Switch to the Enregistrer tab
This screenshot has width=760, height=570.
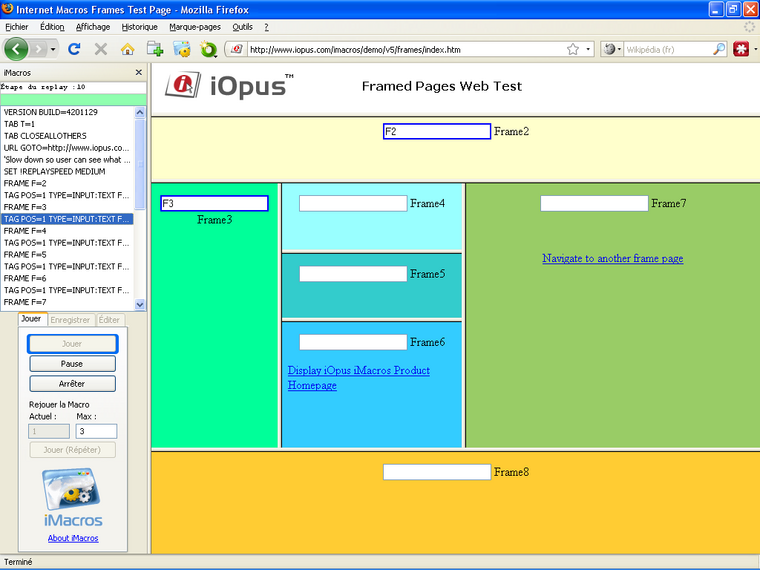[x=70, y=320]
